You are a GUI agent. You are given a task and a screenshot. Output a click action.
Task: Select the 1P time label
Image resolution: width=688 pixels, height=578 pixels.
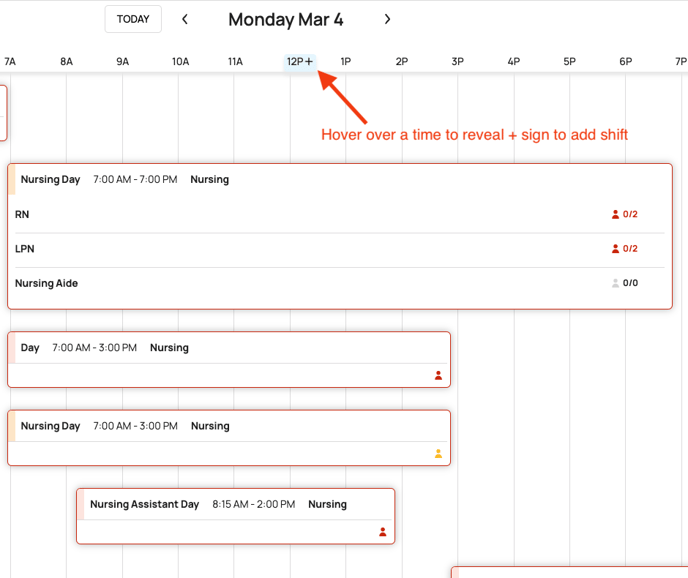tap(346, 61)
